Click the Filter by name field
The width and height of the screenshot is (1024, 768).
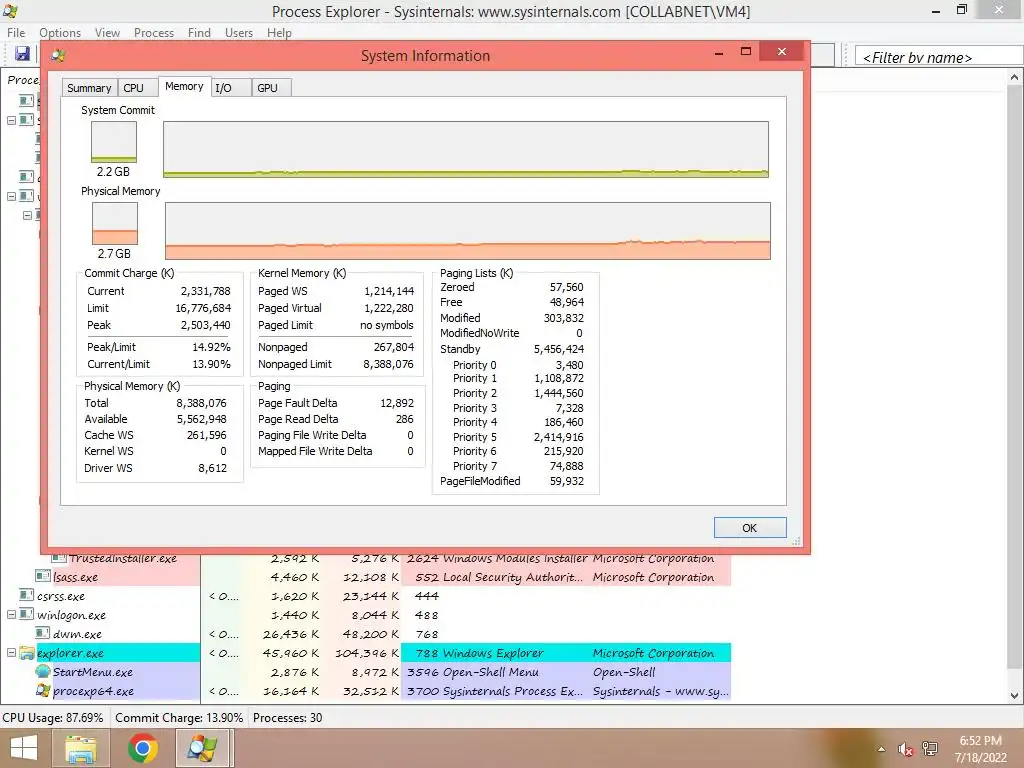click(939, 57)
